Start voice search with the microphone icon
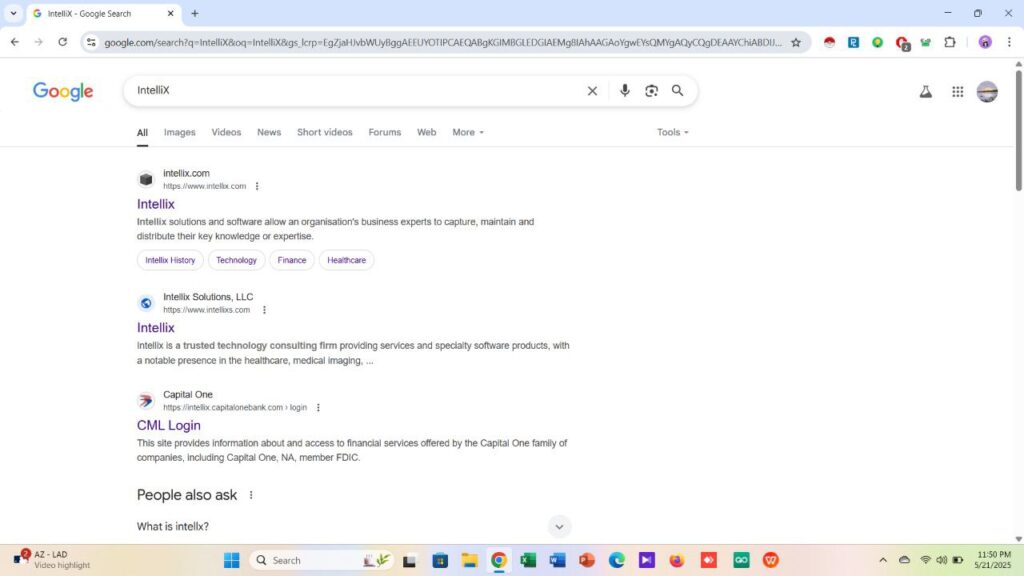Screen dimensions: 1024x576 [624, 91]
